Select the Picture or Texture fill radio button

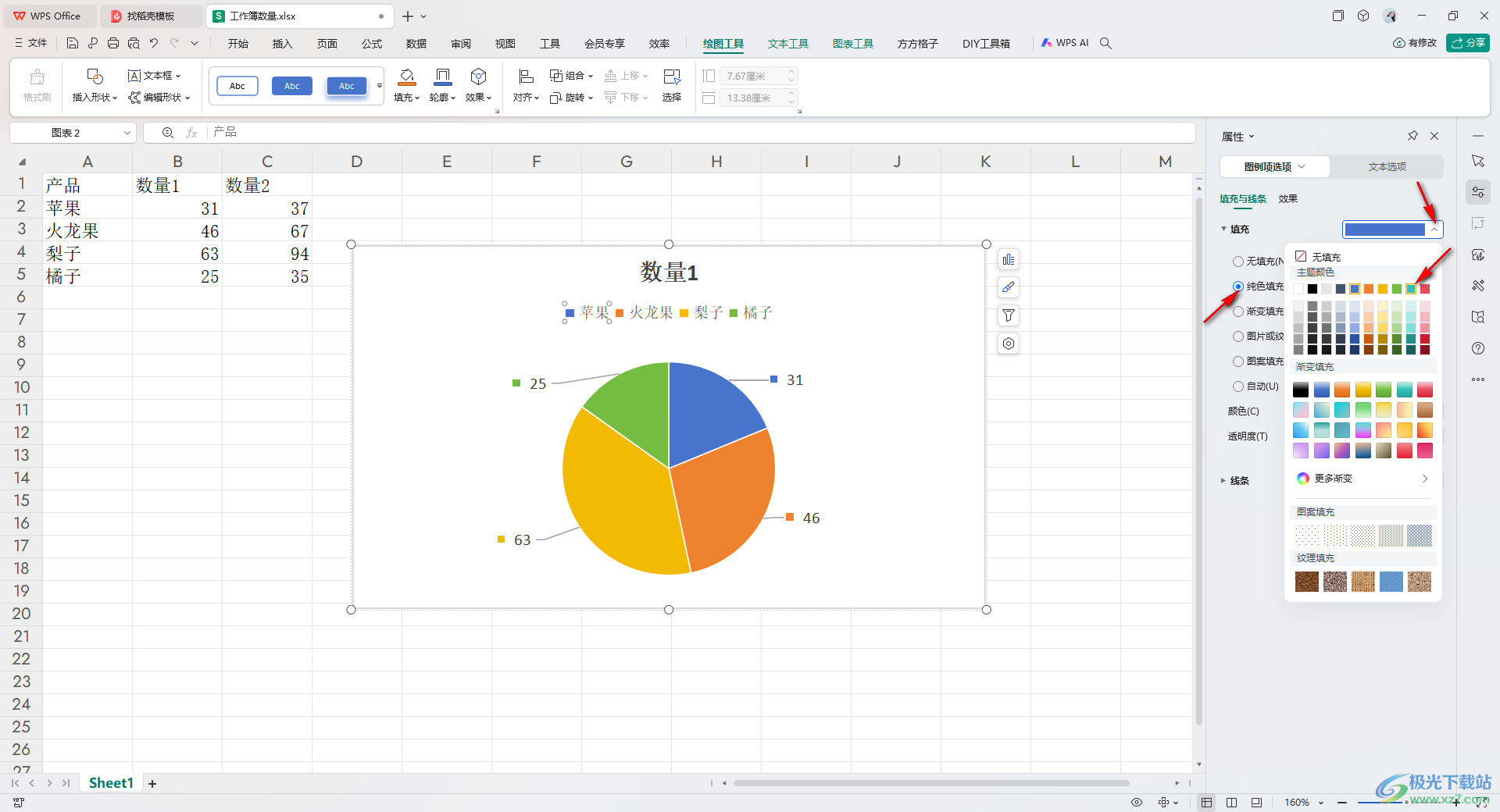(x=1238, y=337)
